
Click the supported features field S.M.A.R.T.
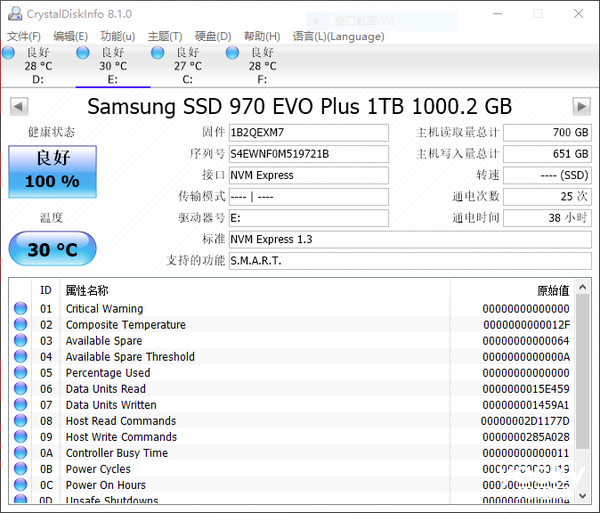[410, 261]
